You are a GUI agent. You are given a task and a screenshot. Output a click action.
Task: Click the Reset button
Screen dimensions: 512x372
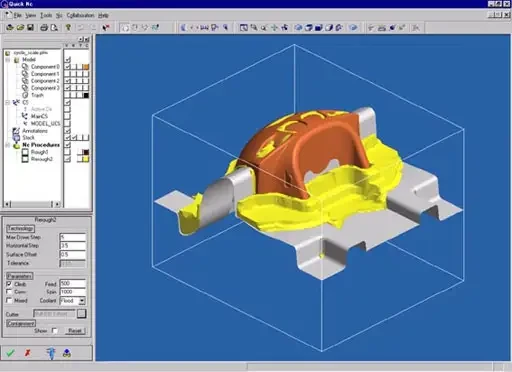[x=75, y=331]
